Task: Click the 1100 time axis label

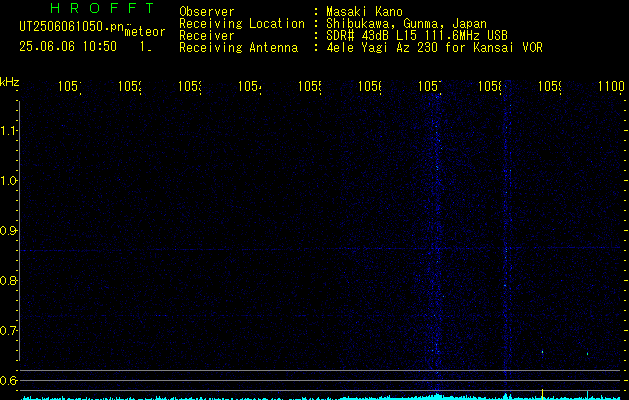Action: [611, 86]
